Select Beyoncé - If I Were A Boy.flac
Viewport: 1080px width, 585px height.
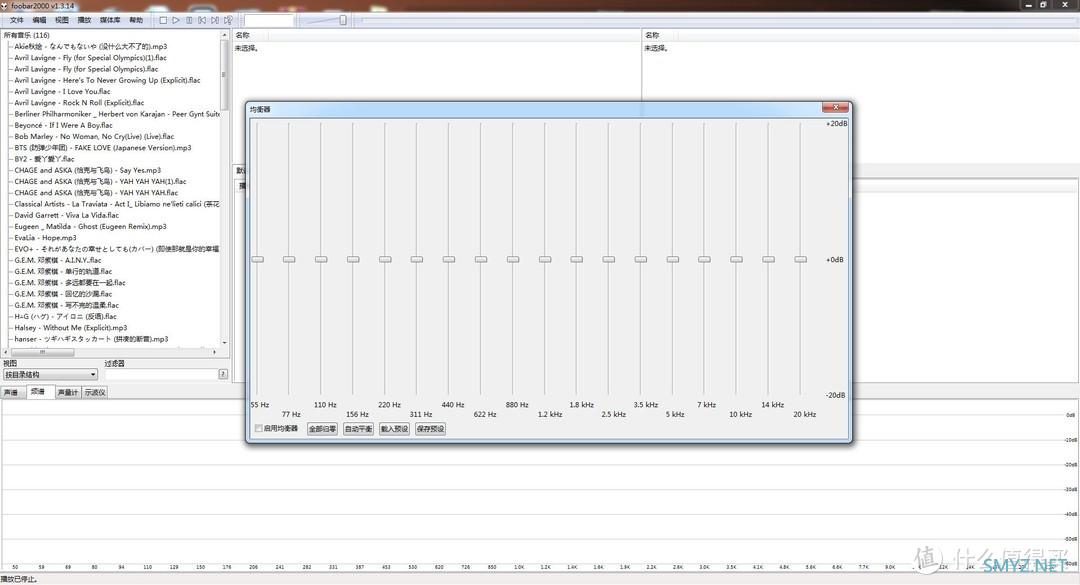pyautogui.click(x=63, y=125)
